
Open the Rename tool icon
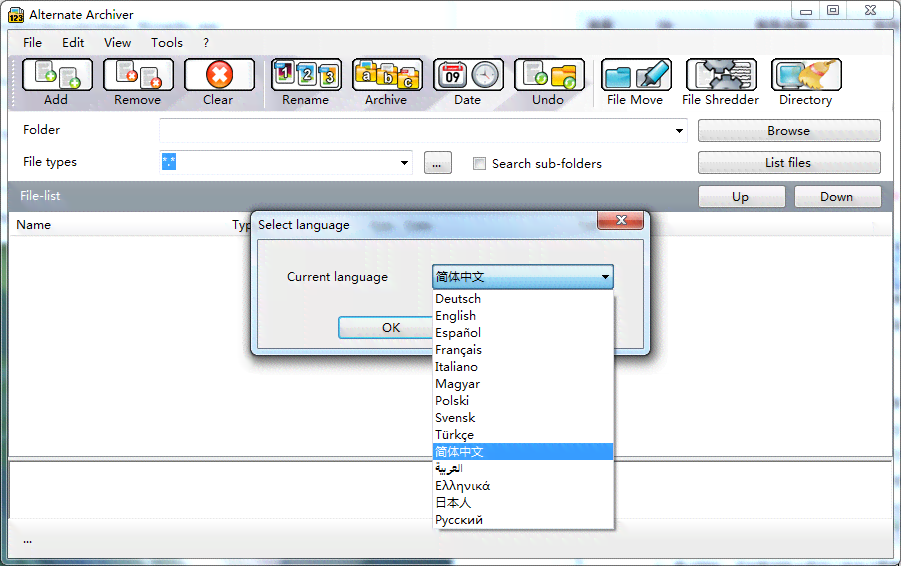(306, 75)
